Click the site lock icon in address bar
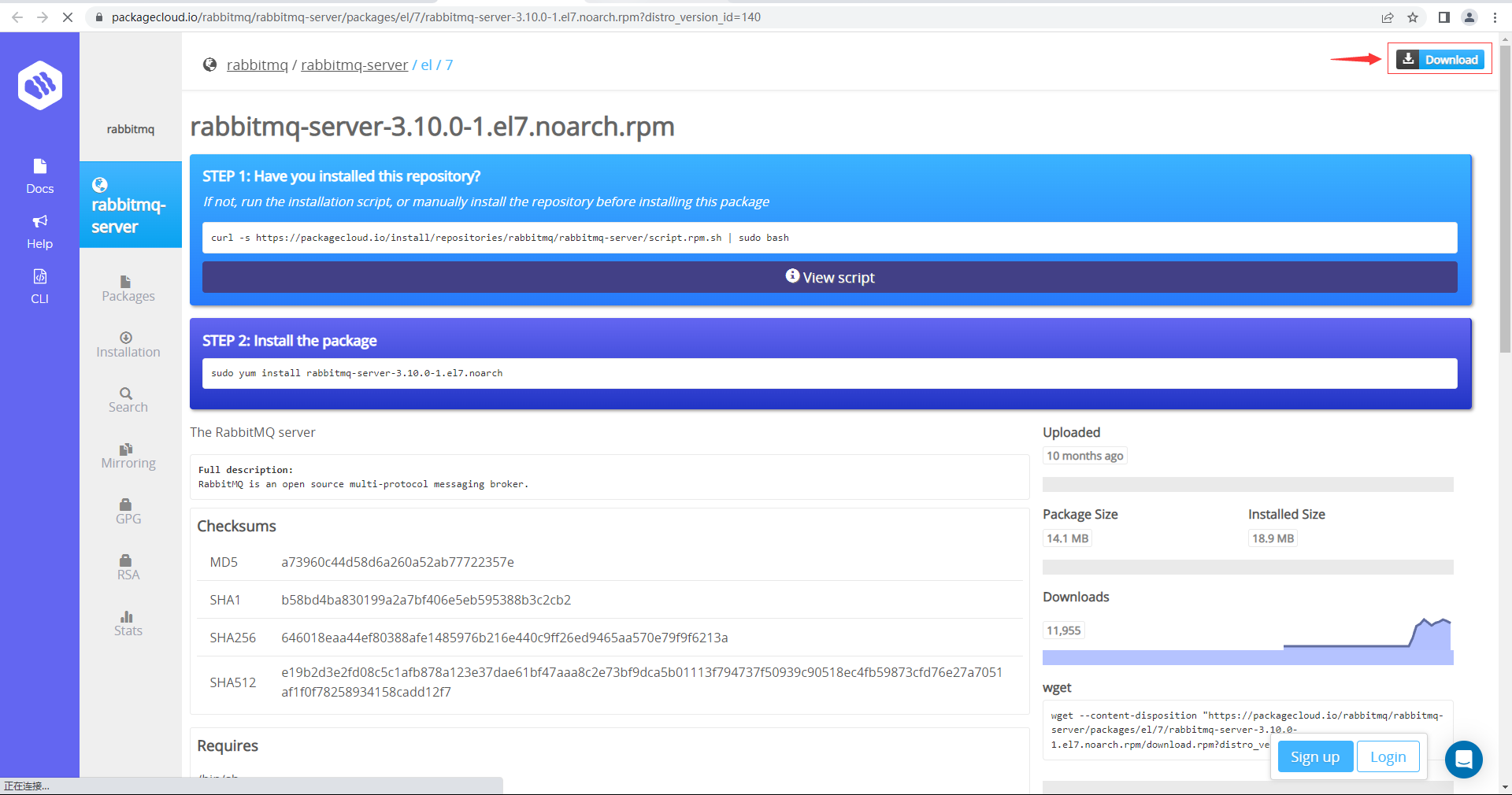This screenshot has height=795, width=1512. click(x=98, y=17)
